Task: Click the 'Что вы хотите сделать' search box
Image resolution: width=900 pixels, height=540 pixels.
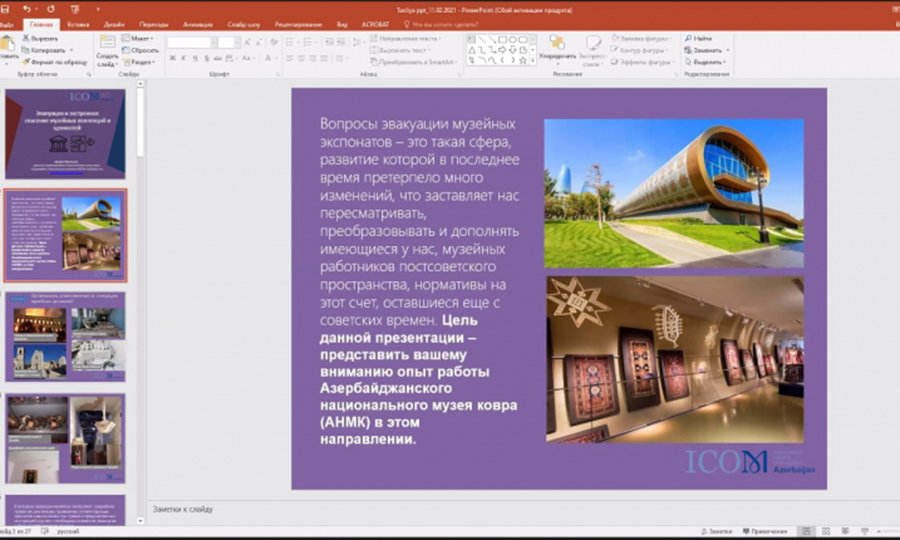Action: (441, 25)
